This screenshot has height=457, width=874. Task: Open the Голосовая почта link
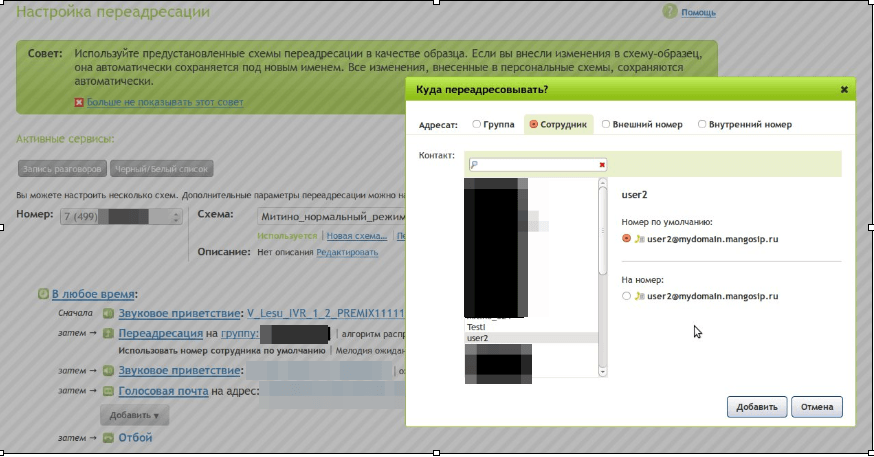pyautogui.click(x=163, y=391)
